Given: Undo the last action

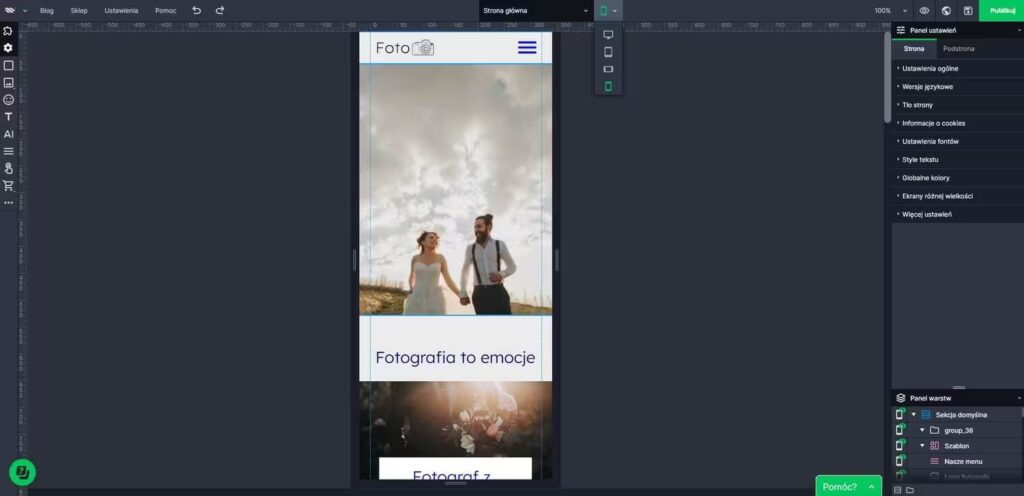Looking at the screenshot, I should pos(197,10).
